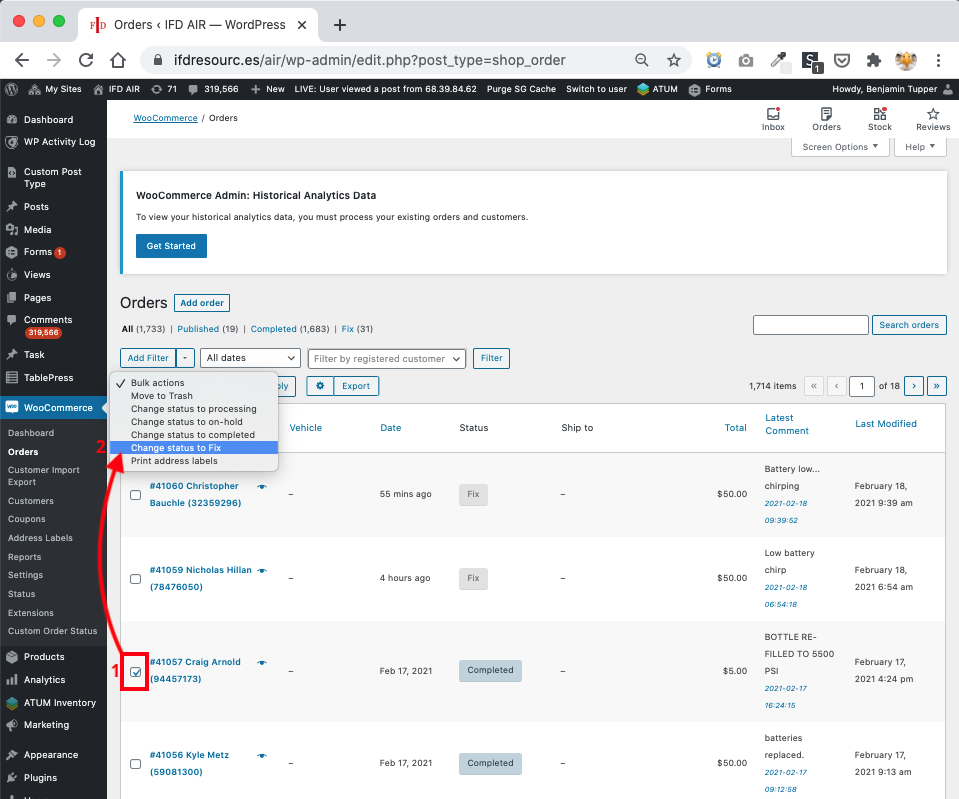Screen dimensions: 959x799
Task: Select checkbox for order #41059
Action: coord(136,578)
